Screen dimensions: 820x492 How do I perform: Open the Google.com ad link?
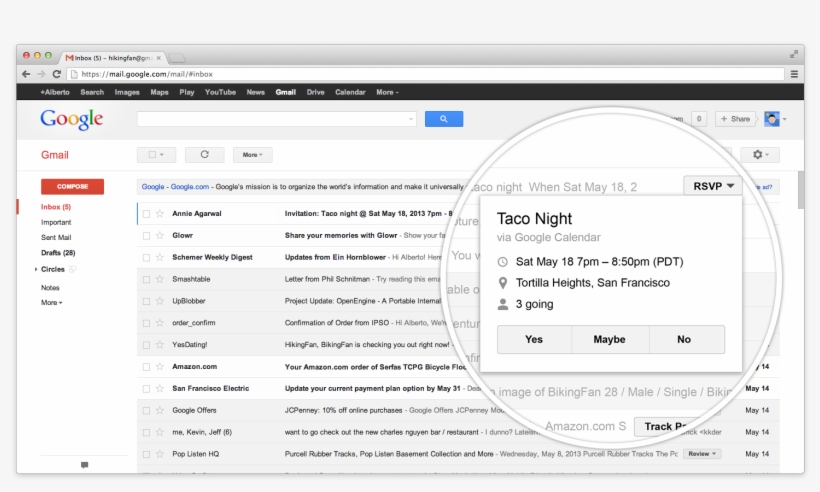click(x=190, y=187)
